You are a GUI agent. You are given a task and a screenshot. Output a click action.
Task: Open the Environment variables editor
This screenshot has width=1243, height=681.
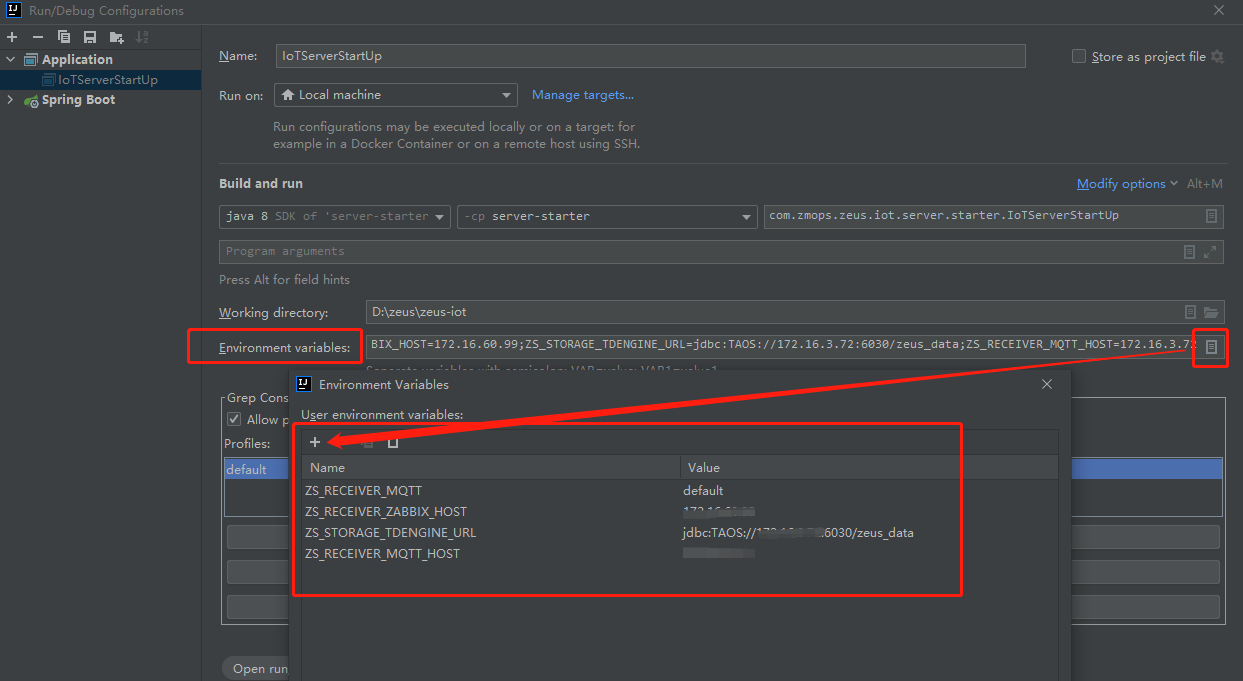coord(1211,346)
